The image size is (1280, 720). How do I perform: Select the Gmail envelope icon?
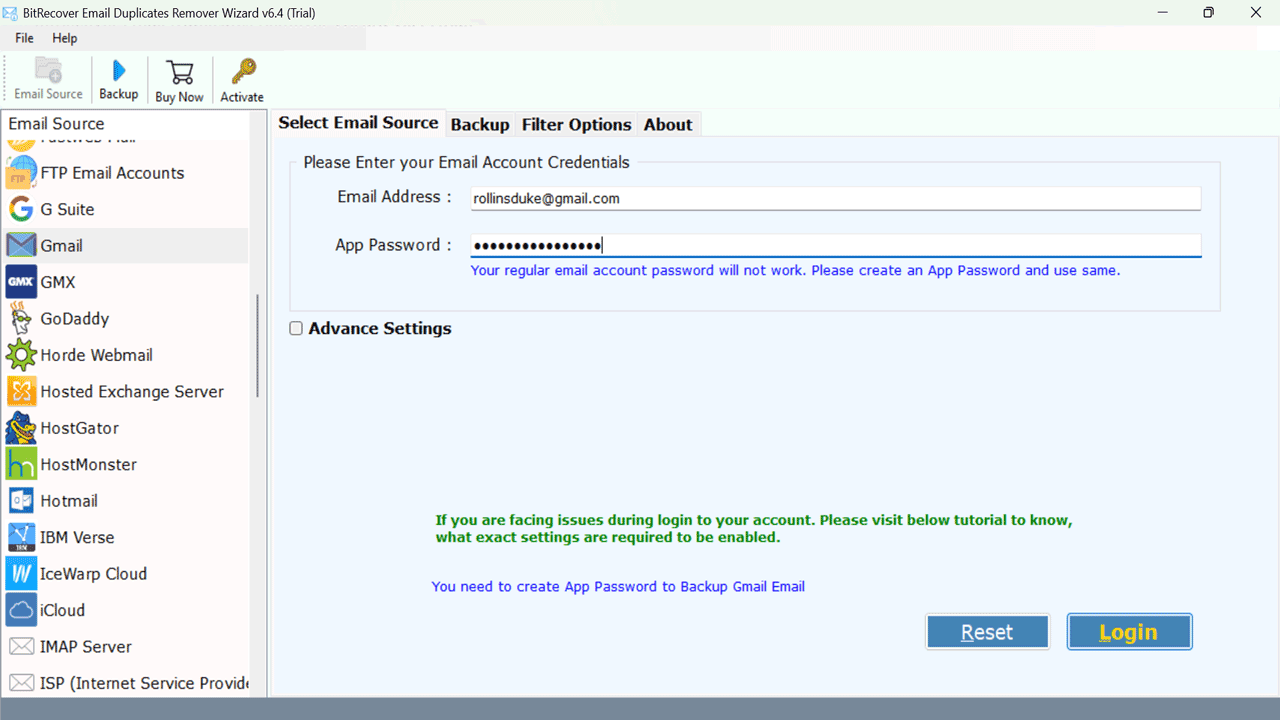pos(21,246)
